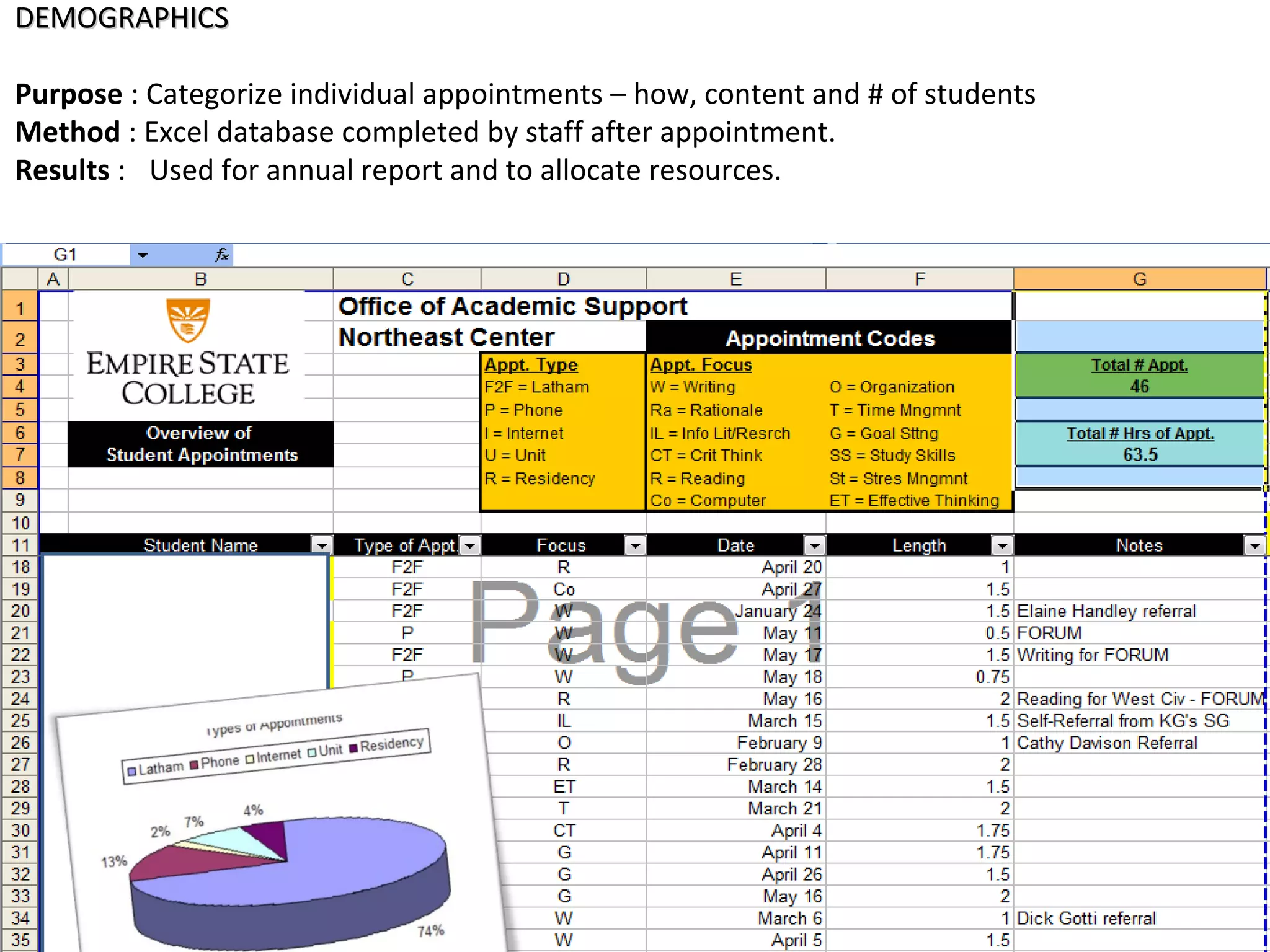Select column F header
The height and width of the screenshot is (952, 1270).
[920, 279]
